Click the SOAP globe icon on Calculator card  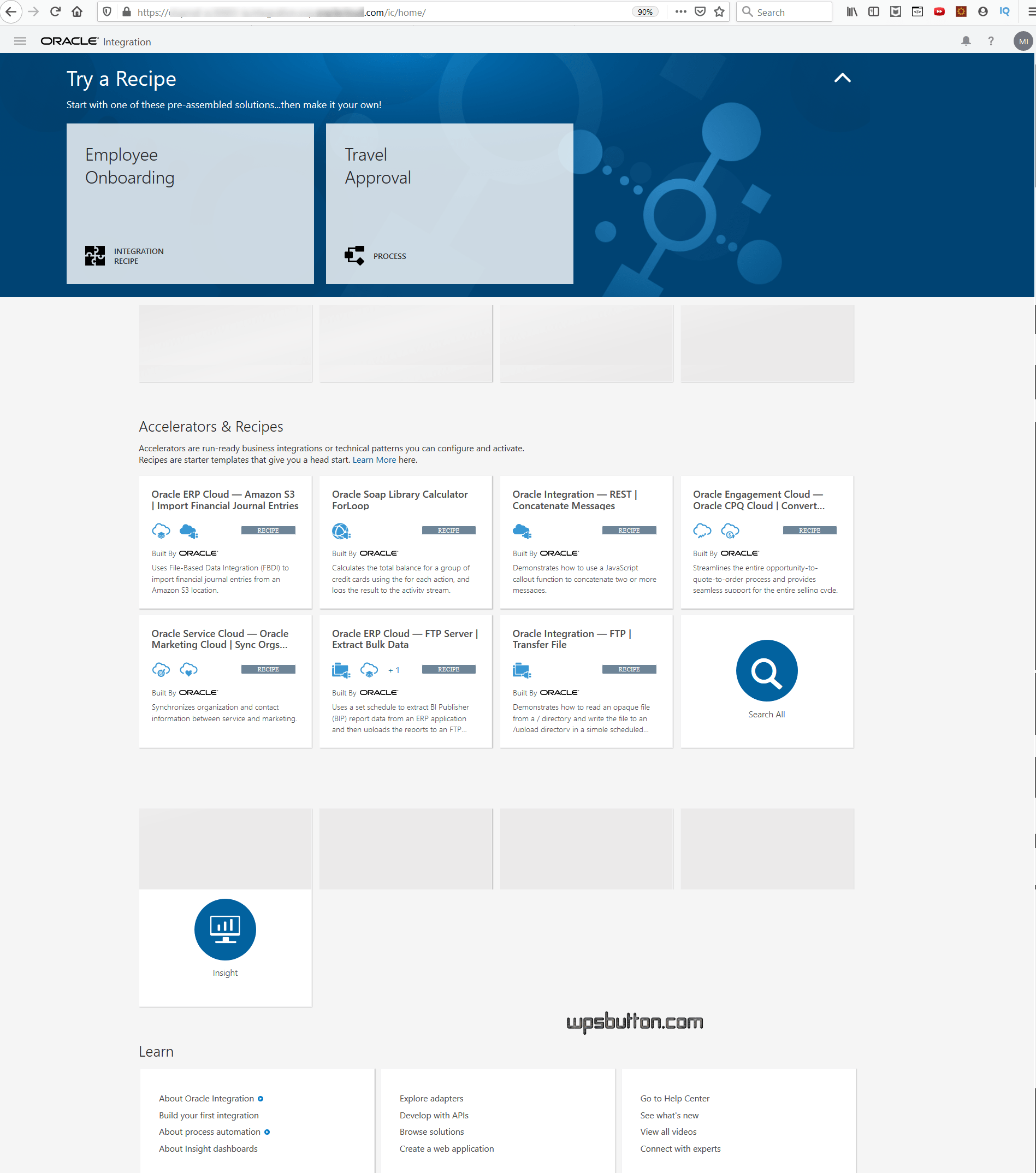point(341,531)
